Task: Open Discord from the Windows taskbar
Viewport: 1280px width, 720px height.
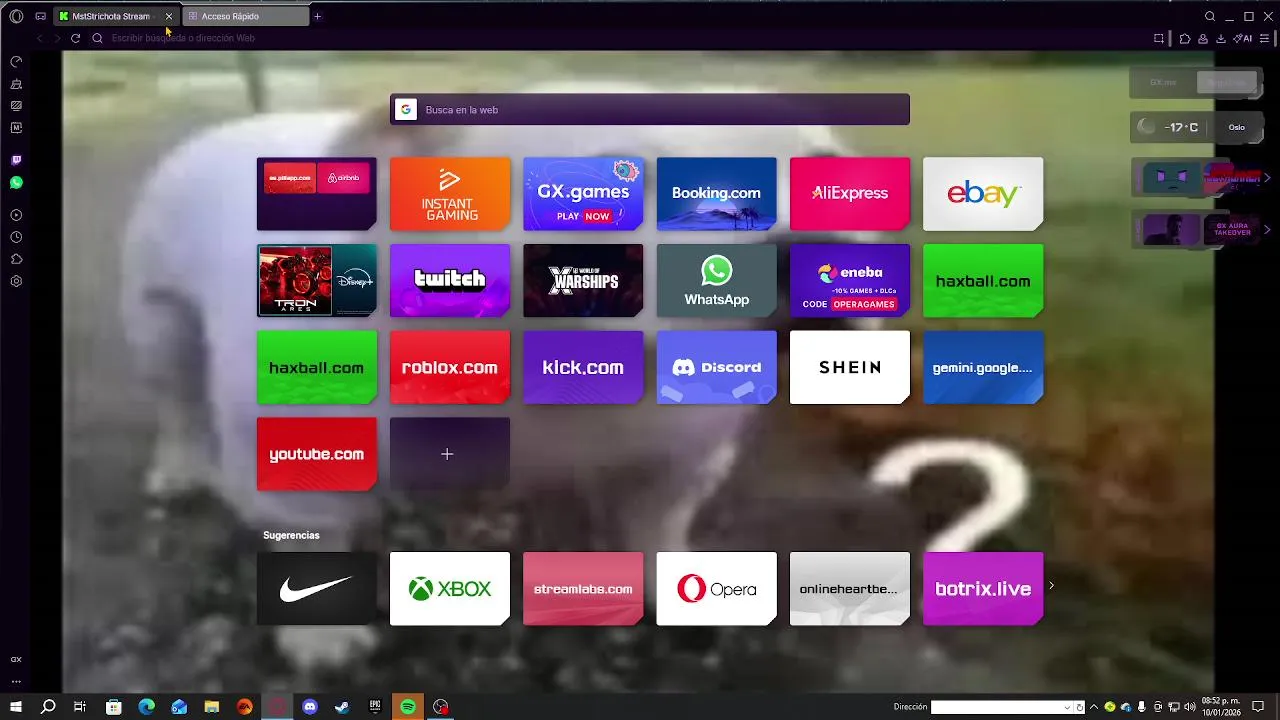Action: point(310,706)
